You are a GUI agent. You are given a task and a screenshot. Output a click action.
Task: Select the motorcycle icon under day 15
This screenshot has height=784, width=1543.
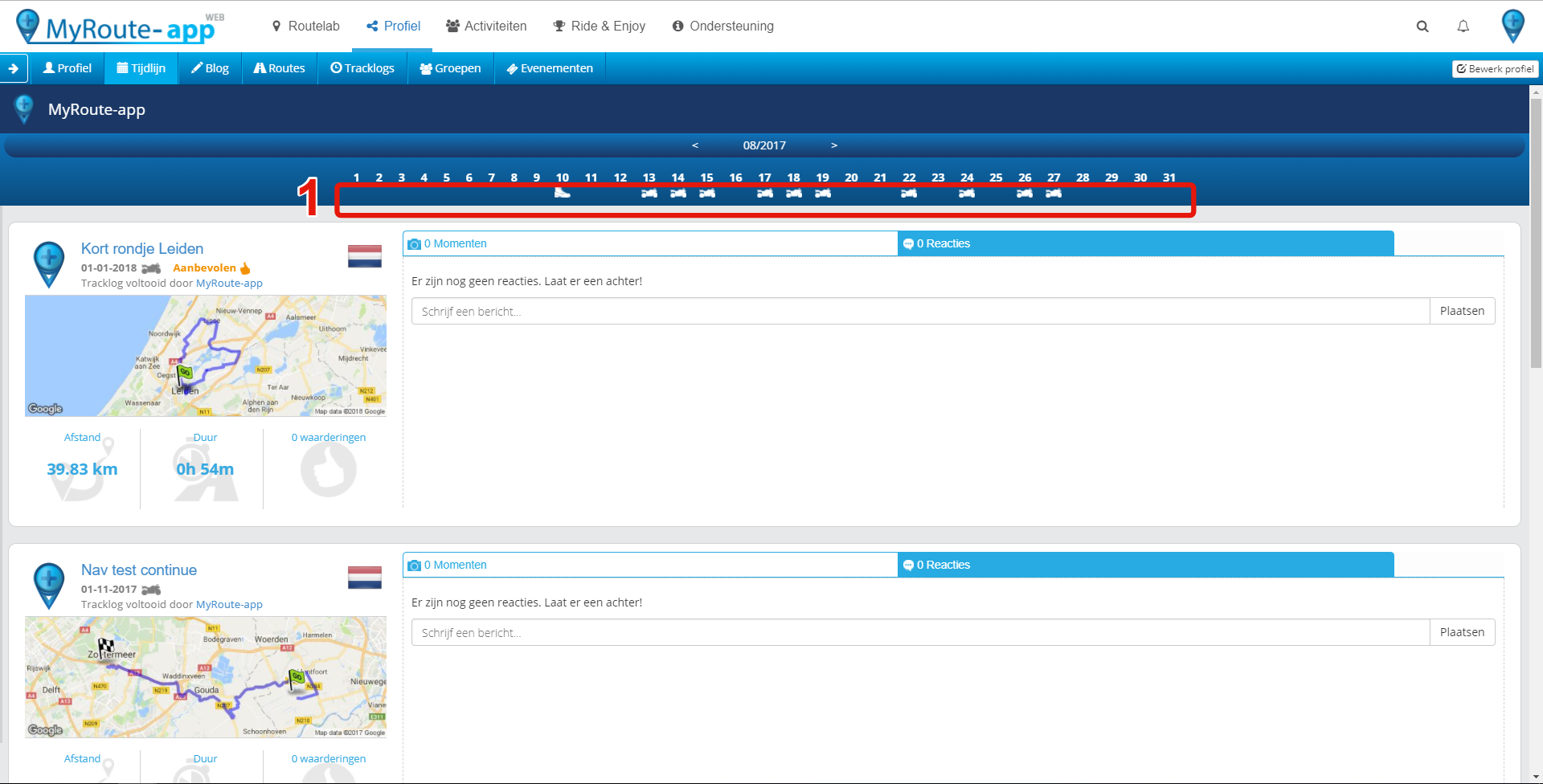point(707,193)
